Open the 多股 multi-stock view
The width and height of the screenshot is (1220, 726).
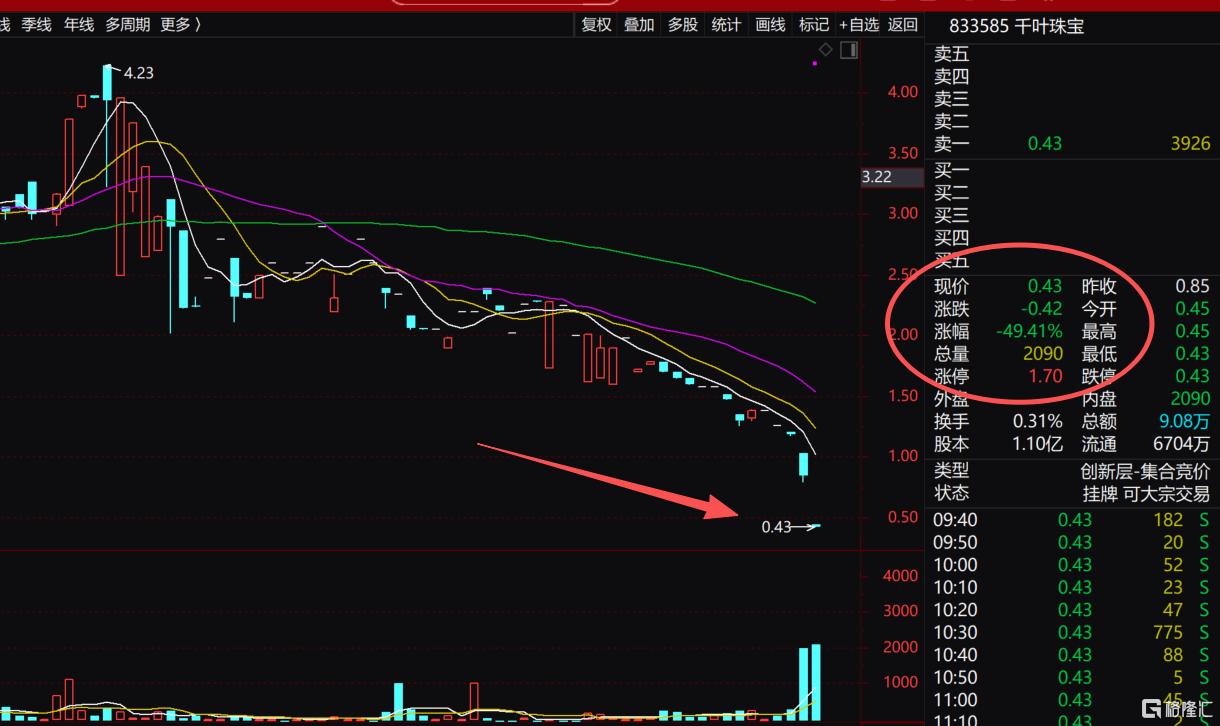pos(683,24)
